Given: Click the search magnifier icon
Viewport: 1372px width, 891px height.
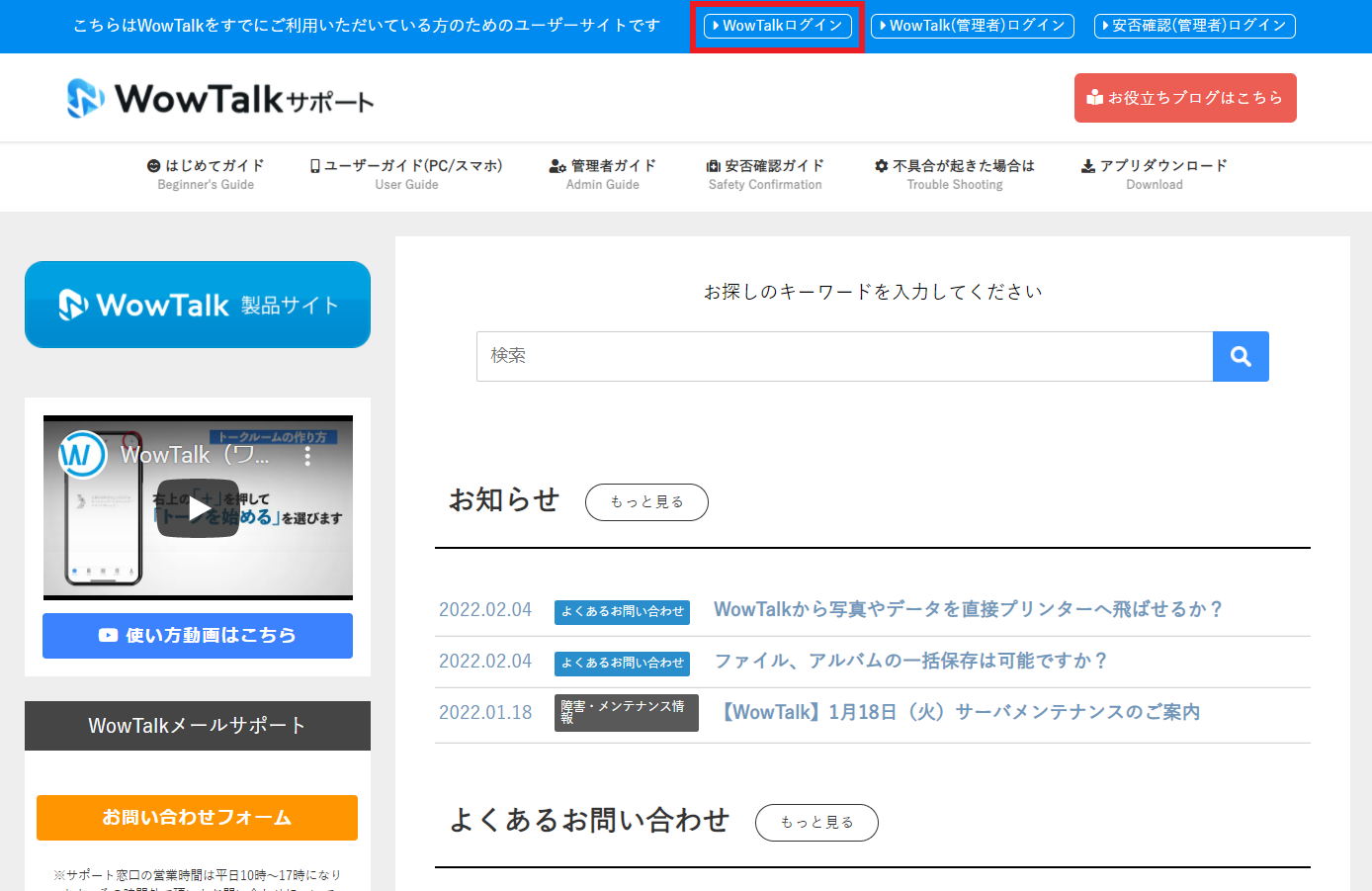Looking at the screenshot, I should [x=1241, y=356].
